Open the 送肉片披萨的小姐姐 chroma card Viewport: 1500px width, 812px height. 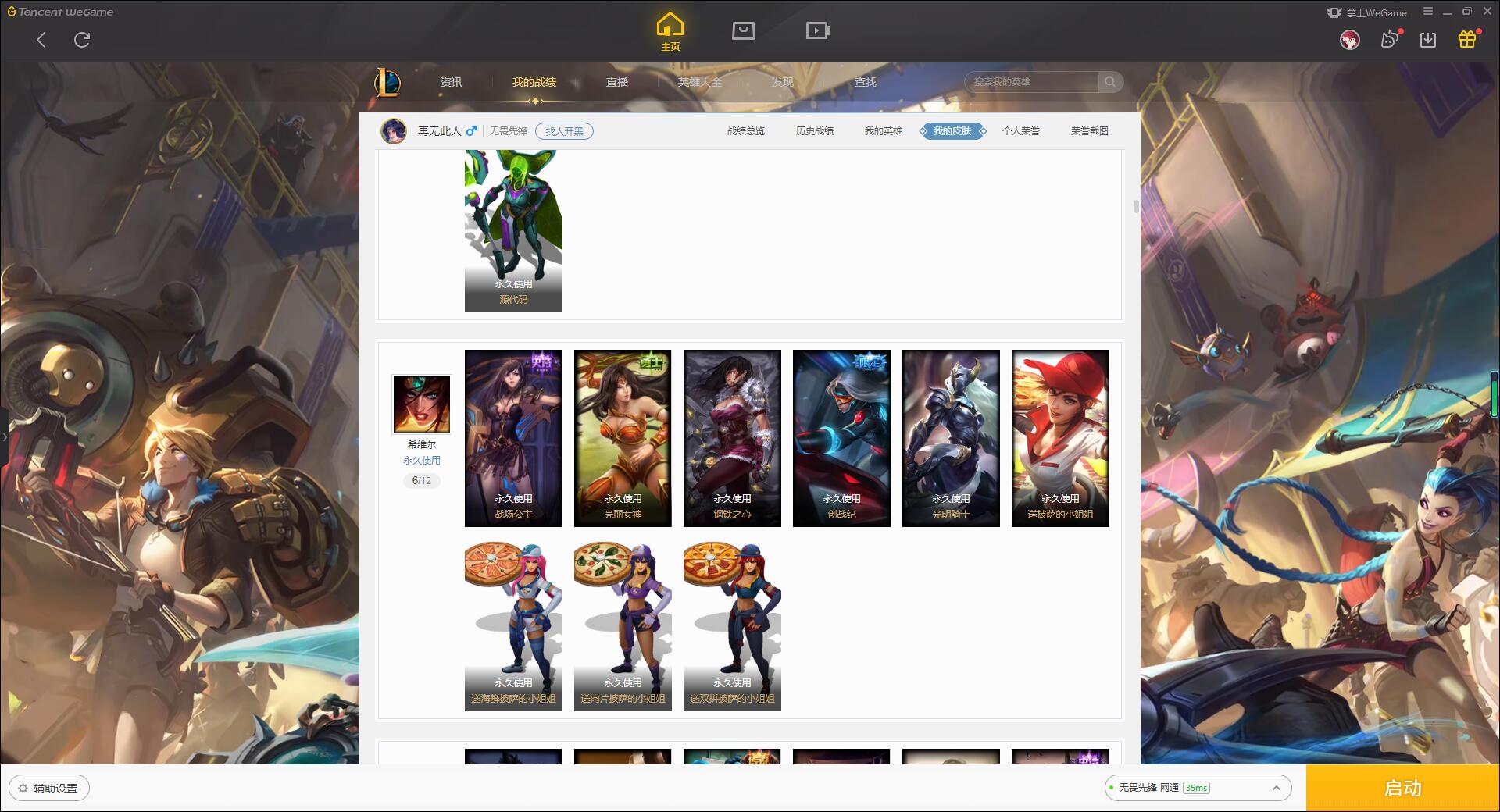(x=623, y=625)
